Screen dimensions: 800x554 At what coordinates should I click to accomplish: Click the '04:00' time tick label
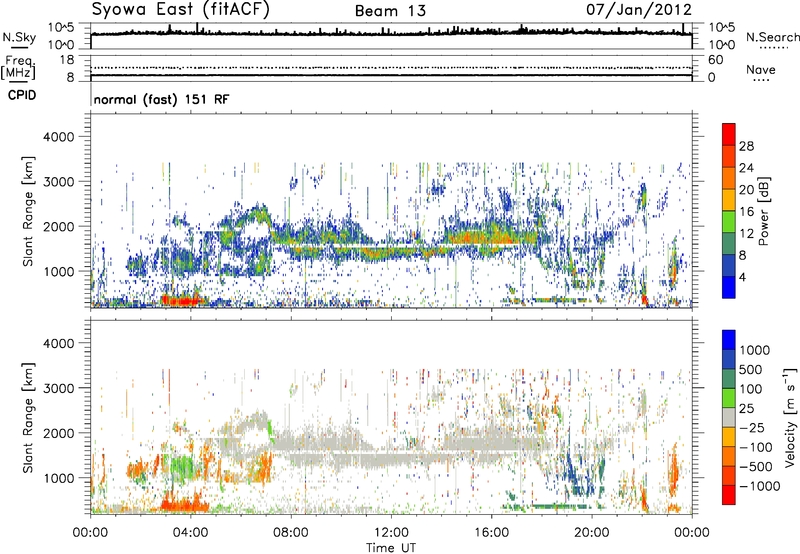pyautogui.click(x=190, y=533)
